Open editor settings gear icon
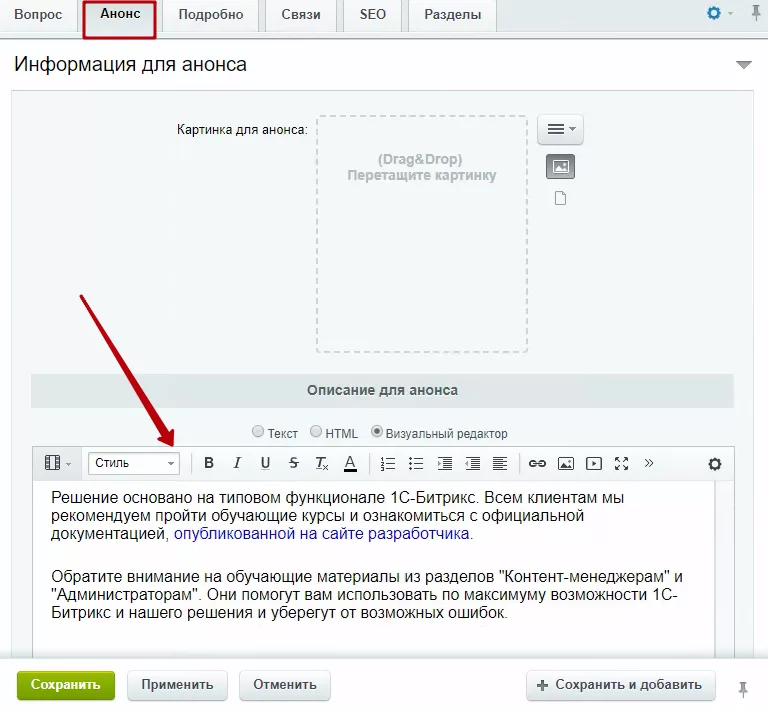The image size is (768, 712). [x=715, y=464]
